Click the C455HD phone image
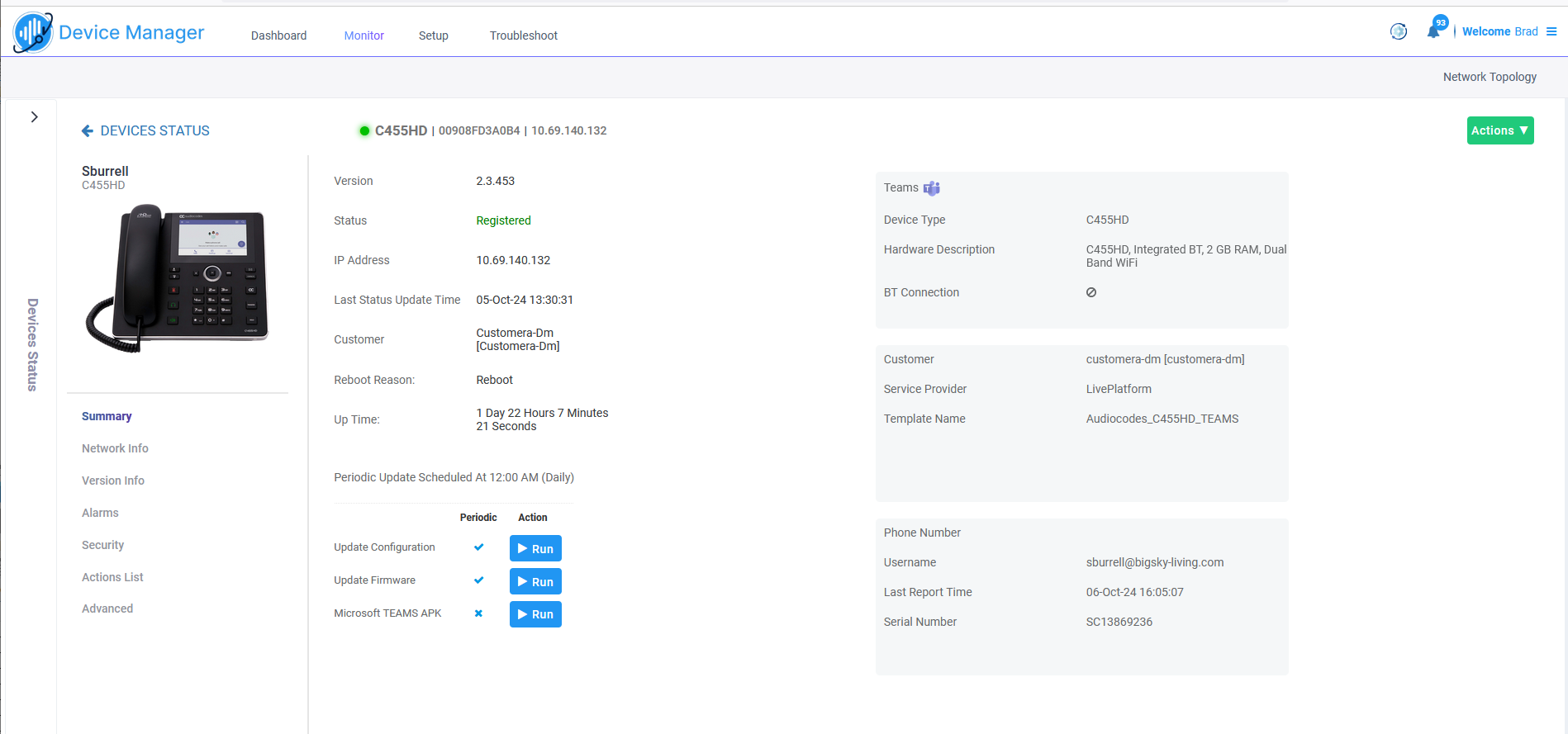 (x=177, y=278)
